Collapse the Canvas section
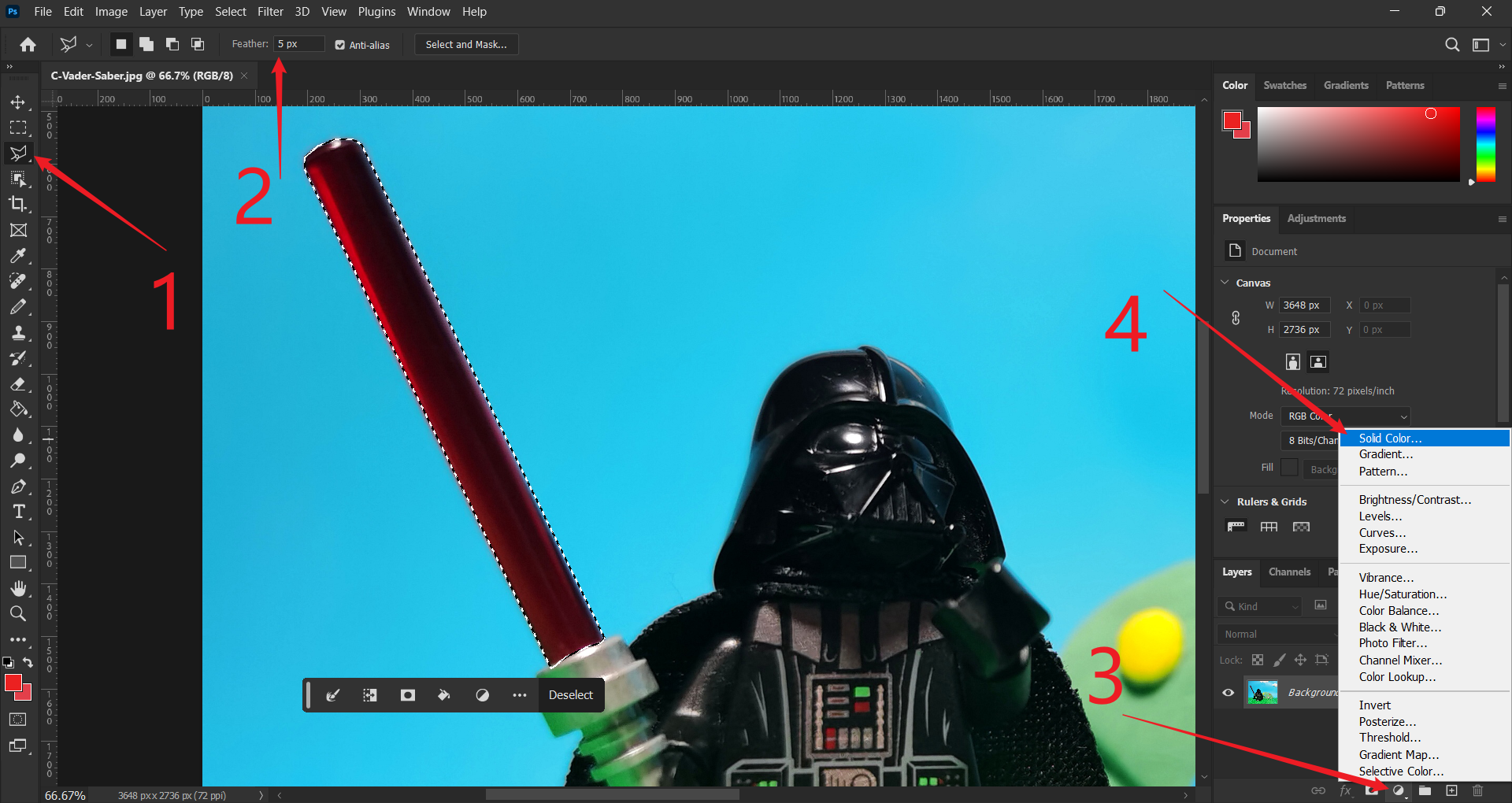 click(x=1225, y=283)
